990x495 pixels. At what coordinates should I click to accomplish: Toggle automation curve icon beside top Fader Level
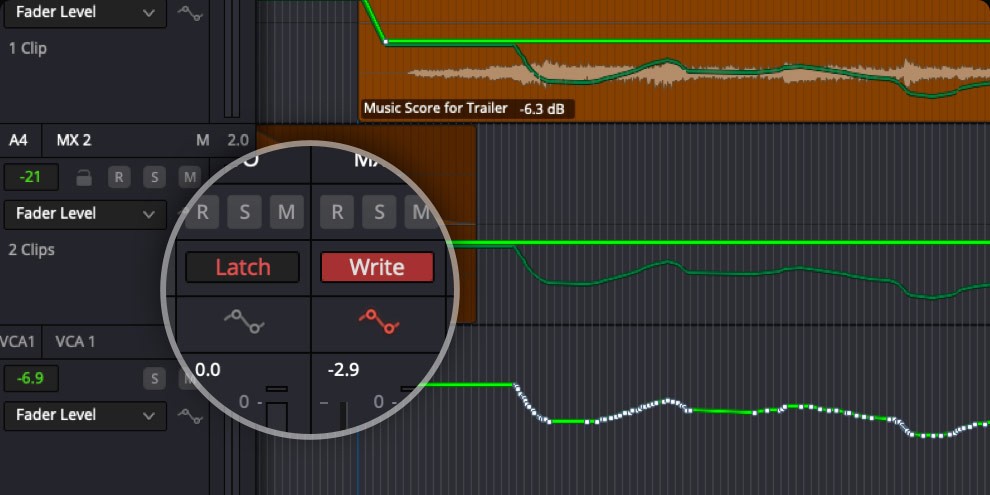coord(189,13)
